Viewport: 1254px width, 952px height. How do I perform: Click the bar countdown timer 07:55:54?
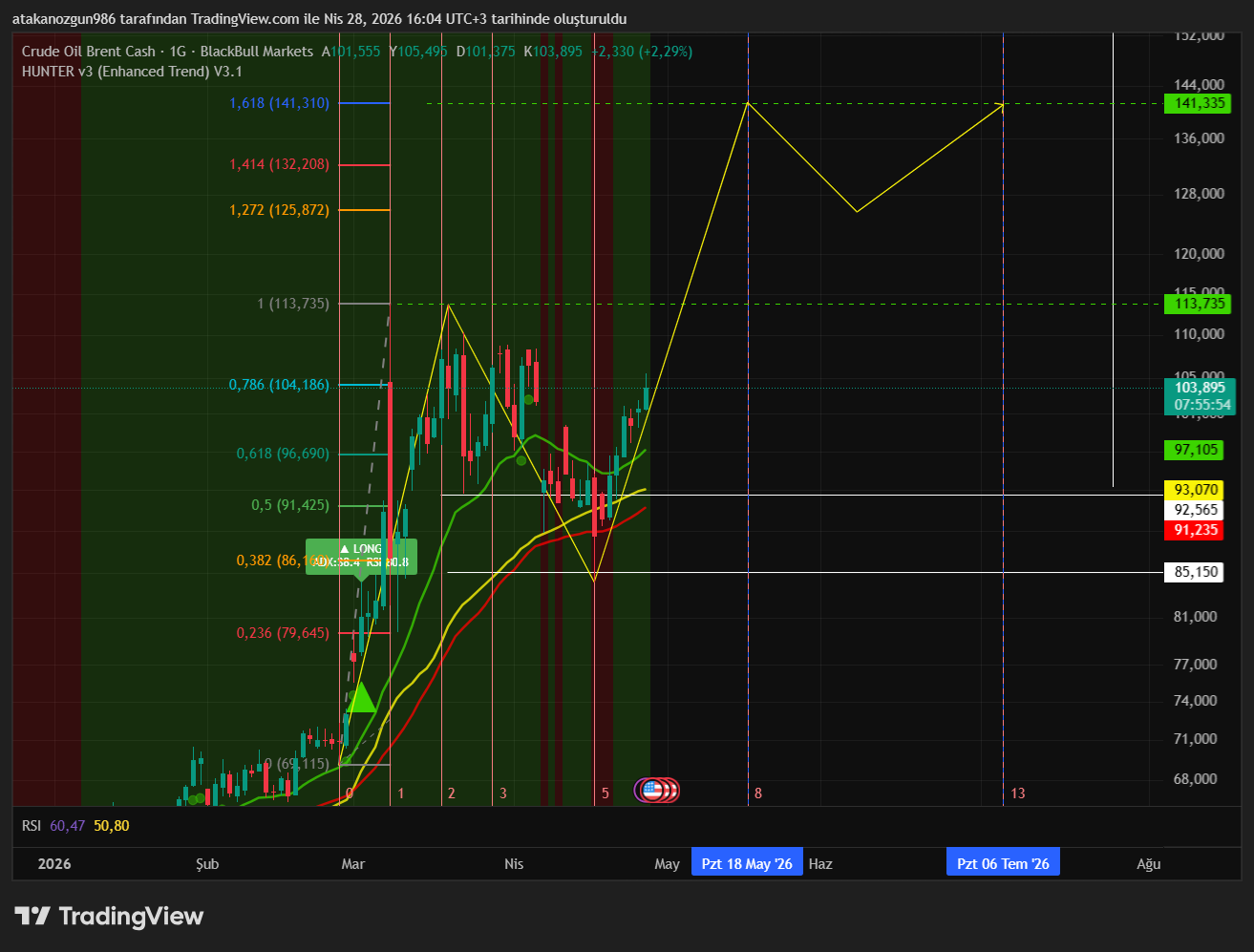(x=1202, y=405)
